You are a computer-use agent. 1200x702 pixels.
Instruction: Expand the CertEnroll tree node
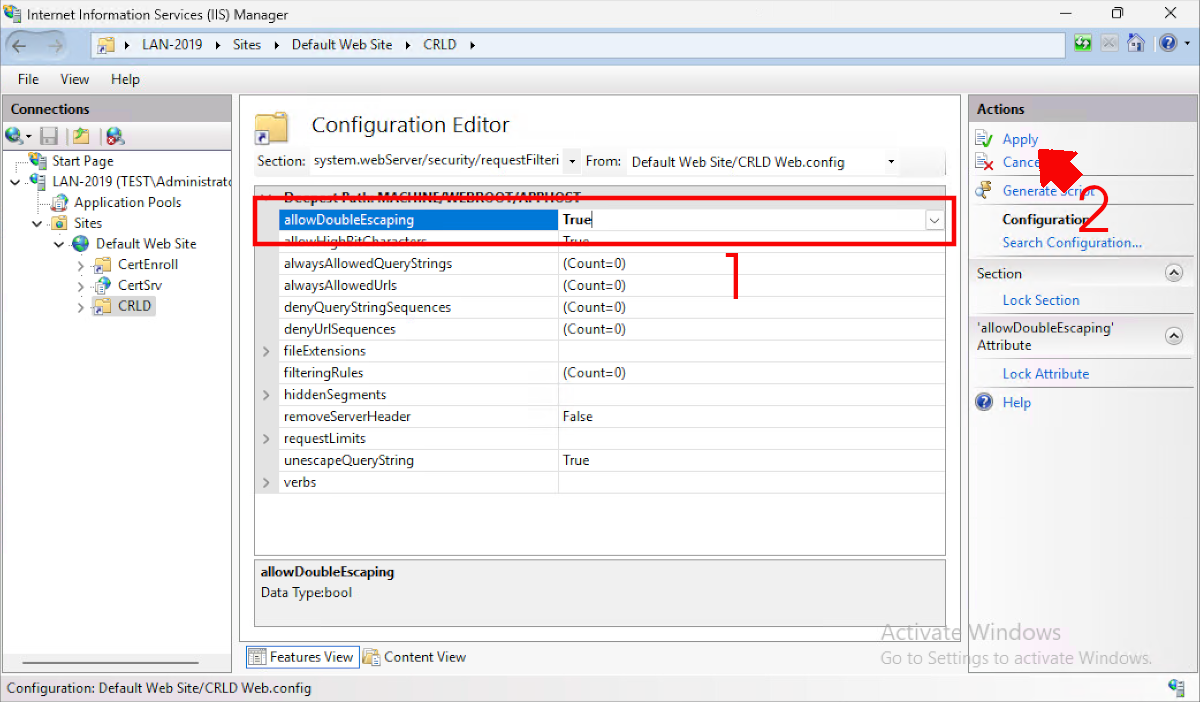click(x=81, y=265)
